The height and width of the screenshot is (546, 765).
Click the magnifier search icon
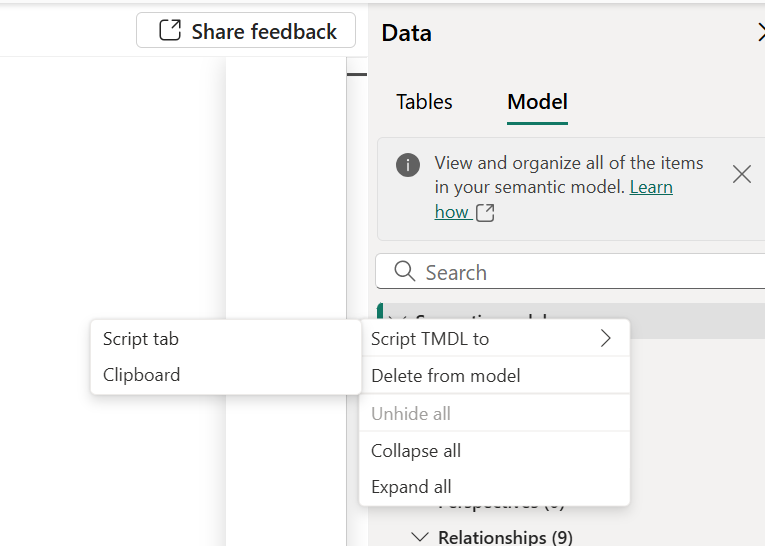405,272
